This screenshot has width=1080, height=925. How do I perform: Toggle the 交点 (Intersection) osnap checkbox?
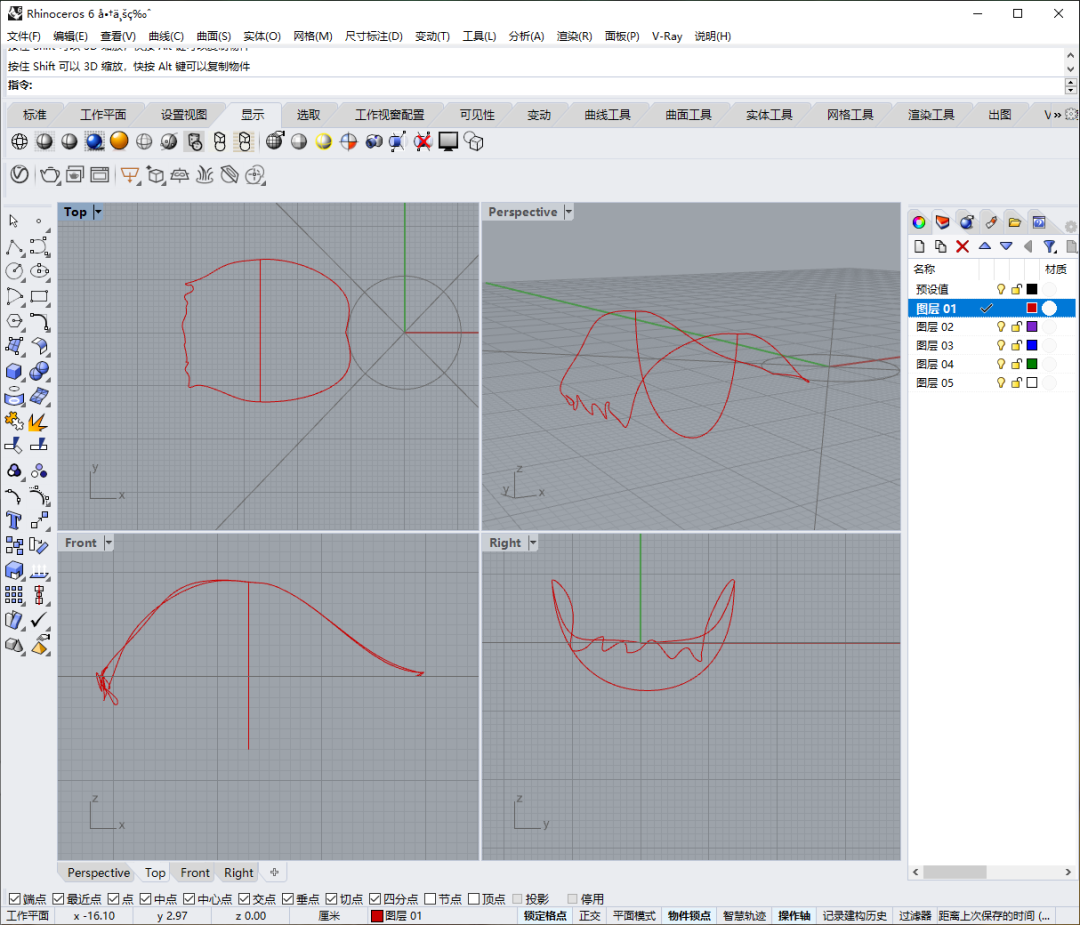click(x=245, y=899)
